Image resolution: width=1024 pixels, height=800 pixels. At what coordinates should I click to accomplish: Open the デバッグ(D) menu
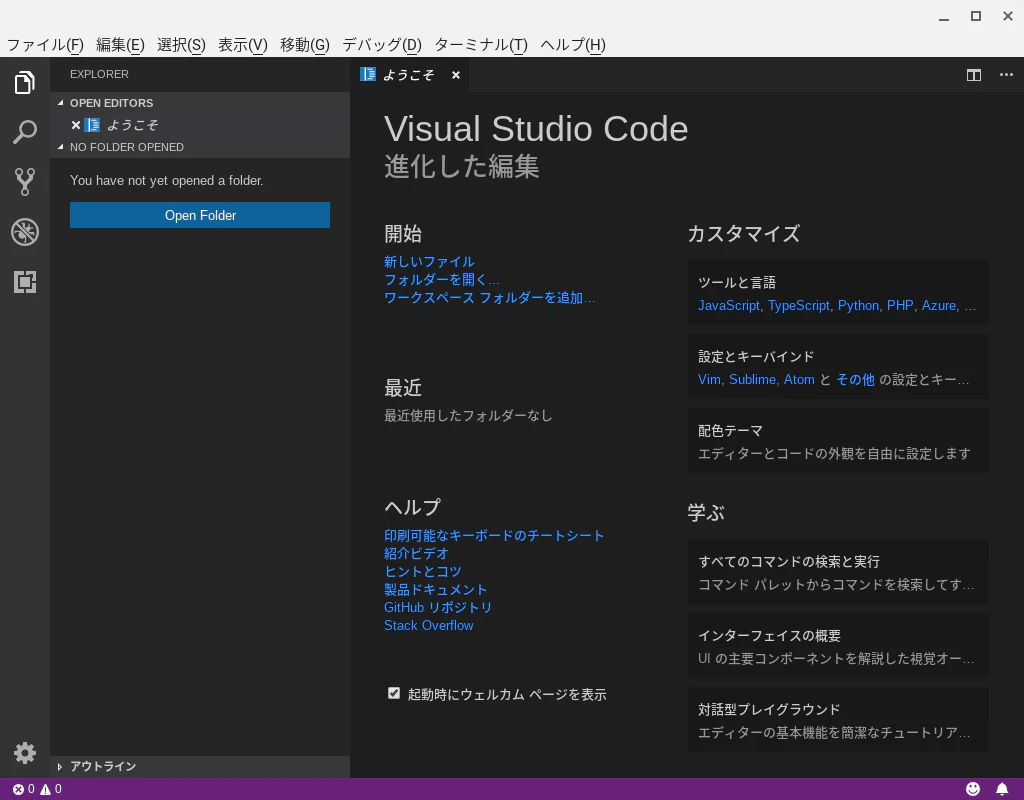(x=382, y=44)
